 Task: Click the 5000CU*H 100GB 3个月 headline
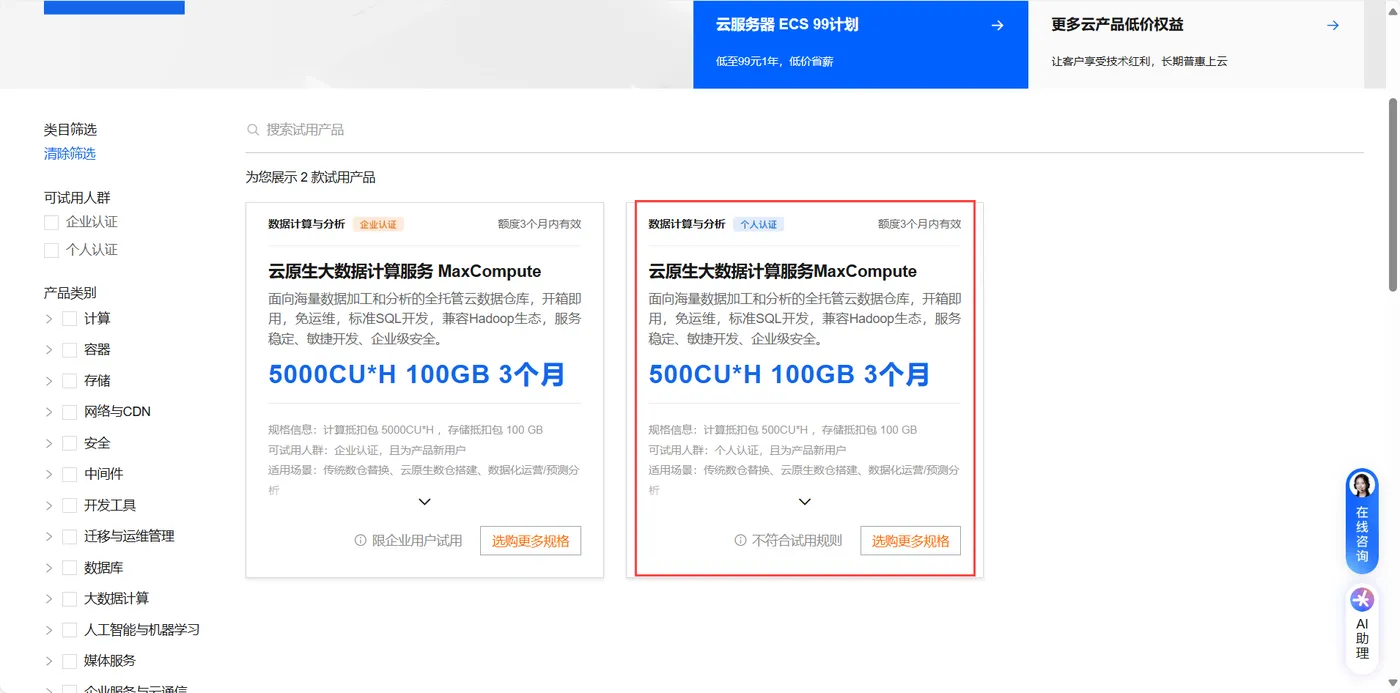click(x=417, y=375)
